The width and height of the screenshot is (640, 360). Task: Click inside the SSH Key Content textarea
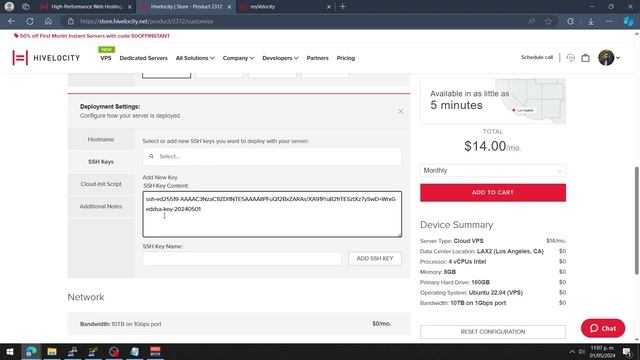click(x=272, y=214)
